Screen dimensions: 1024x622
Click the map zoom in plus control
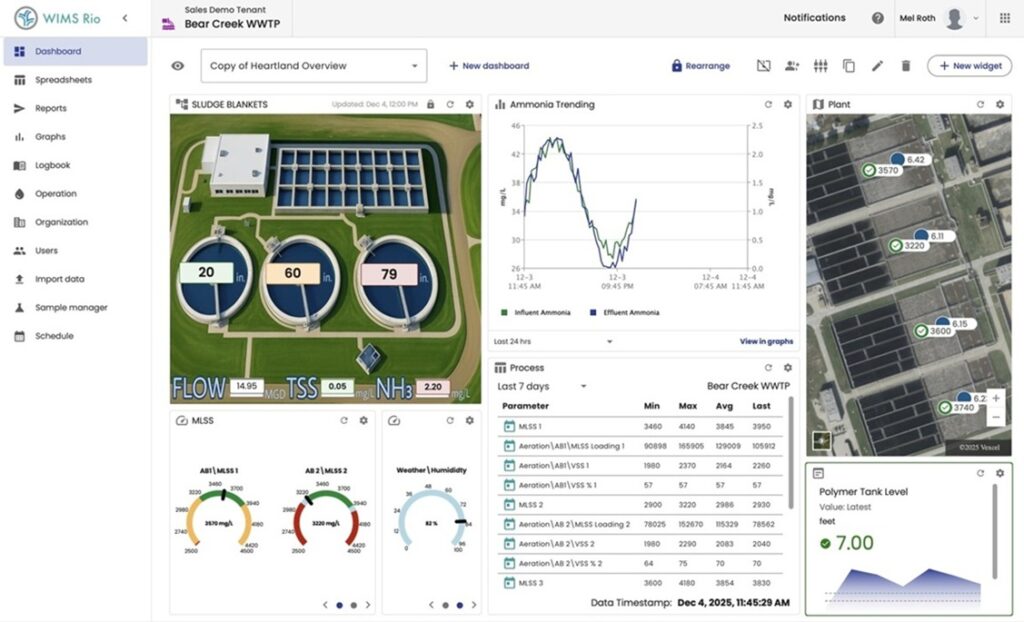coord(996,398)
